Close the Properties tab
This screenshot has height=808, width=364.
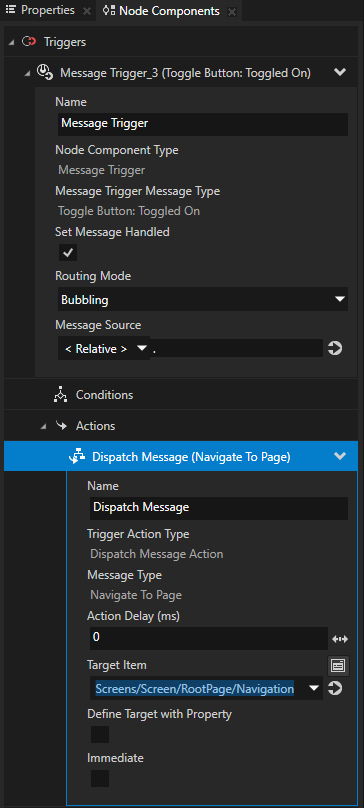87,11
